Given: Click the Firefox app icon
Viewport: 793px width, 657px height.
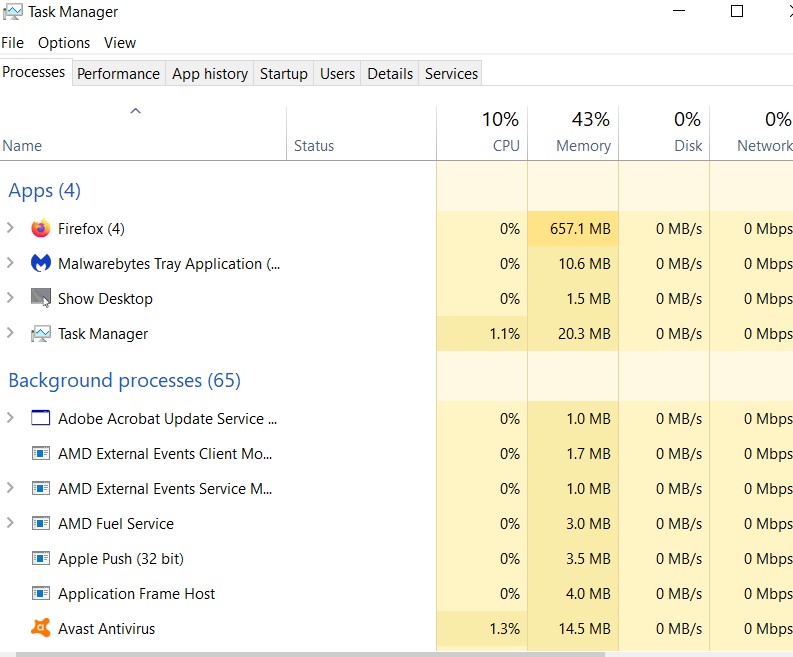Looking at the screenshot, I should [41, 229].
